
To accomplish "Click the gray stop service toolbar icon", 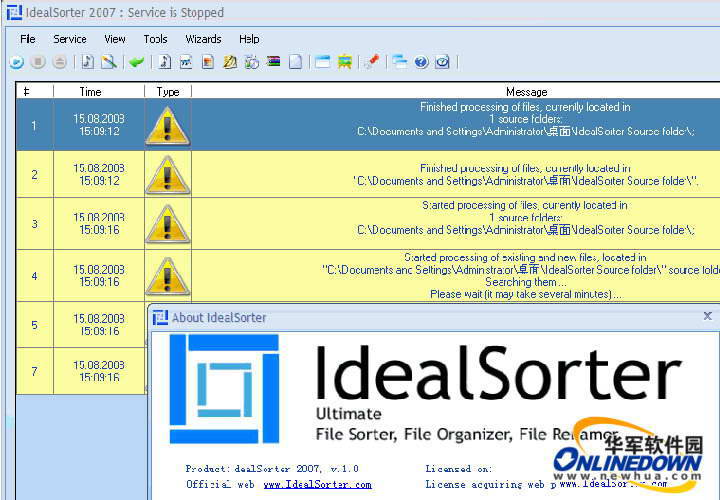I will [38, 62].
